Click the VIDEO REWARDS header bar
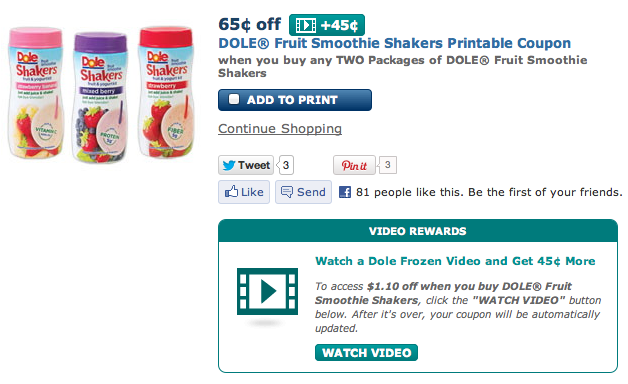Screen dimensions: 628x384 [x=418, y=231]
